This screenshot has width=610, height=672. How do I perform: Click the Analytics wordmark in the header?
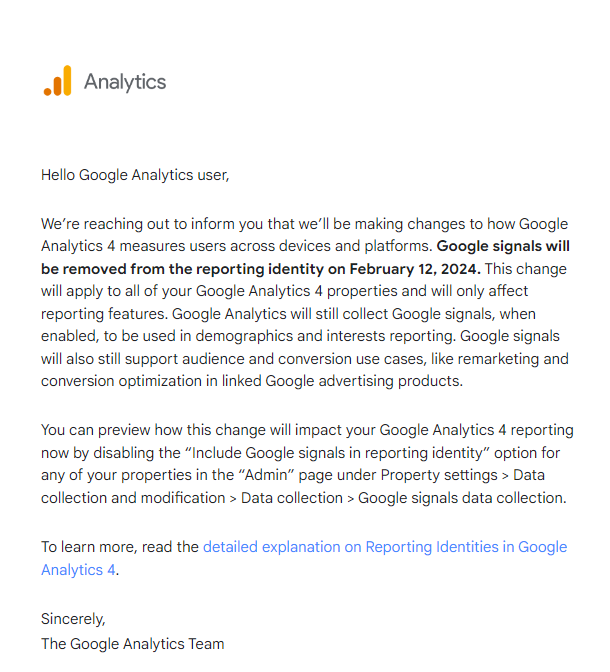tap(125, 82)
